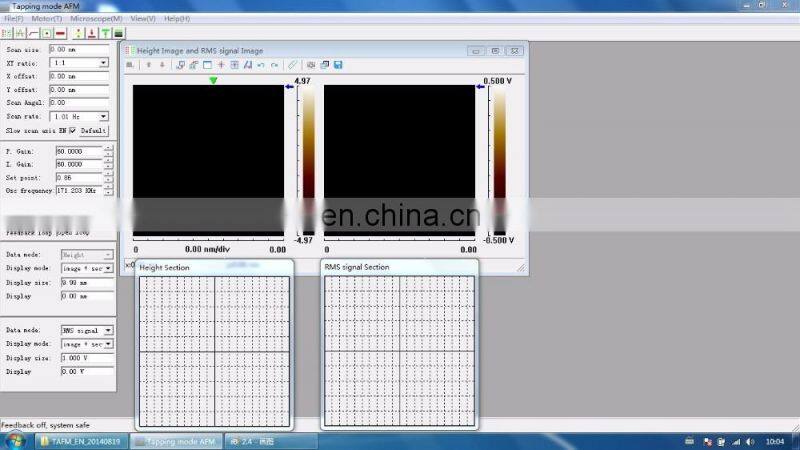Open the Windows Start button
The height and width of the screenshot is (450, 800).
click(14, 441)
